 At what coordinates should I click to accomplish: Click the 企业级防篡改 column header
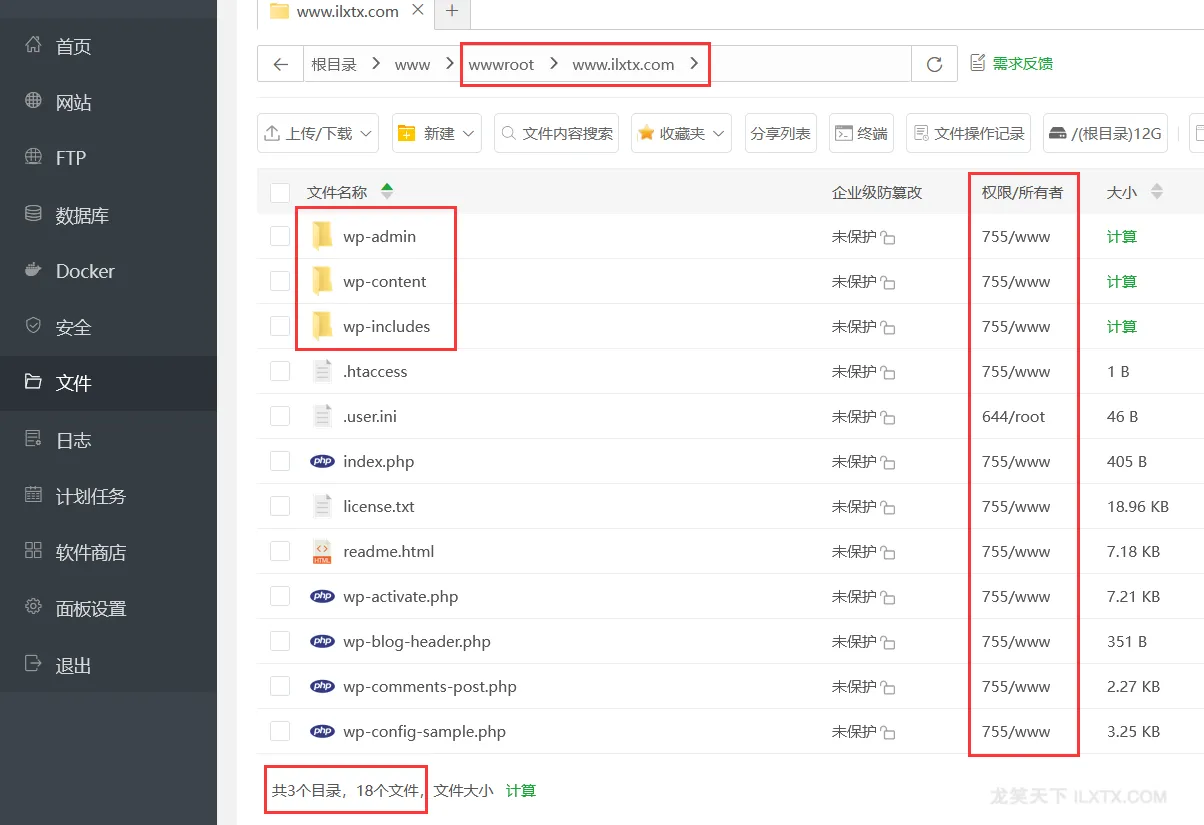(877, 192)
